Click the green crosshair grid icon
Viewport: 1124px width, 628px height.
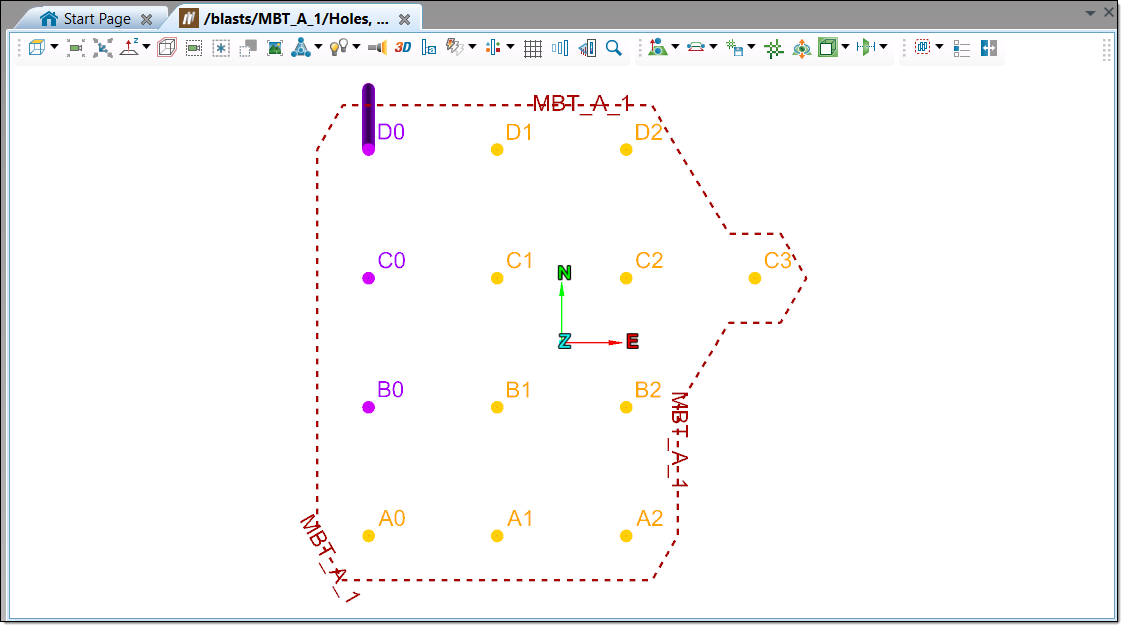click(x=773, y=48)
